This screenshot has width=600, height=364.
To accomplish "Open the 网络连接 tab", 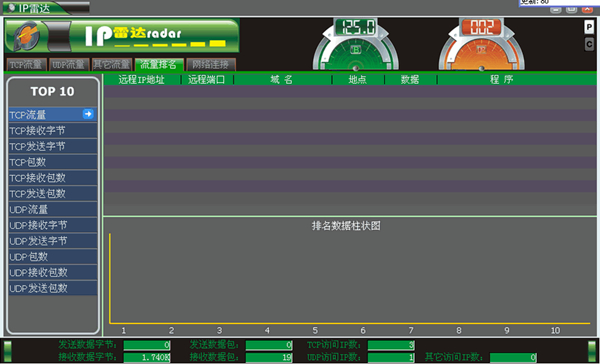I will (211, 65).
